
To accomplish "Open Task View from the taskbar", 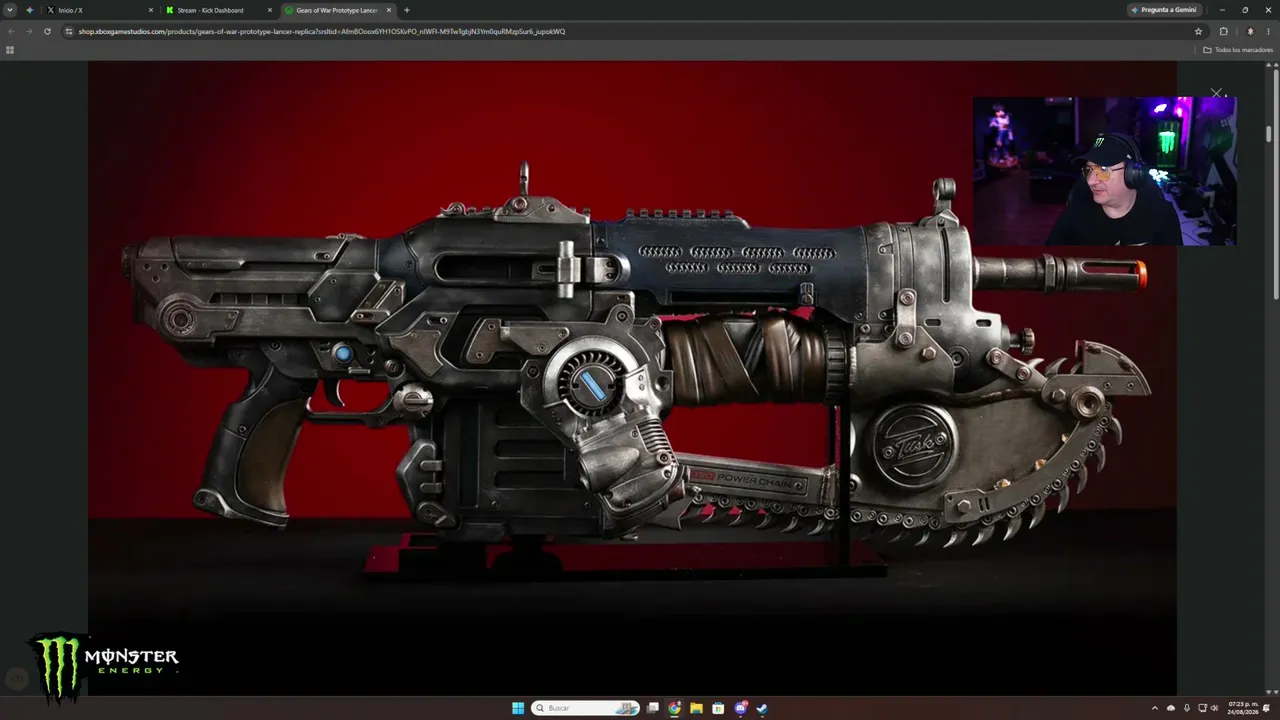I will [653, 708].
